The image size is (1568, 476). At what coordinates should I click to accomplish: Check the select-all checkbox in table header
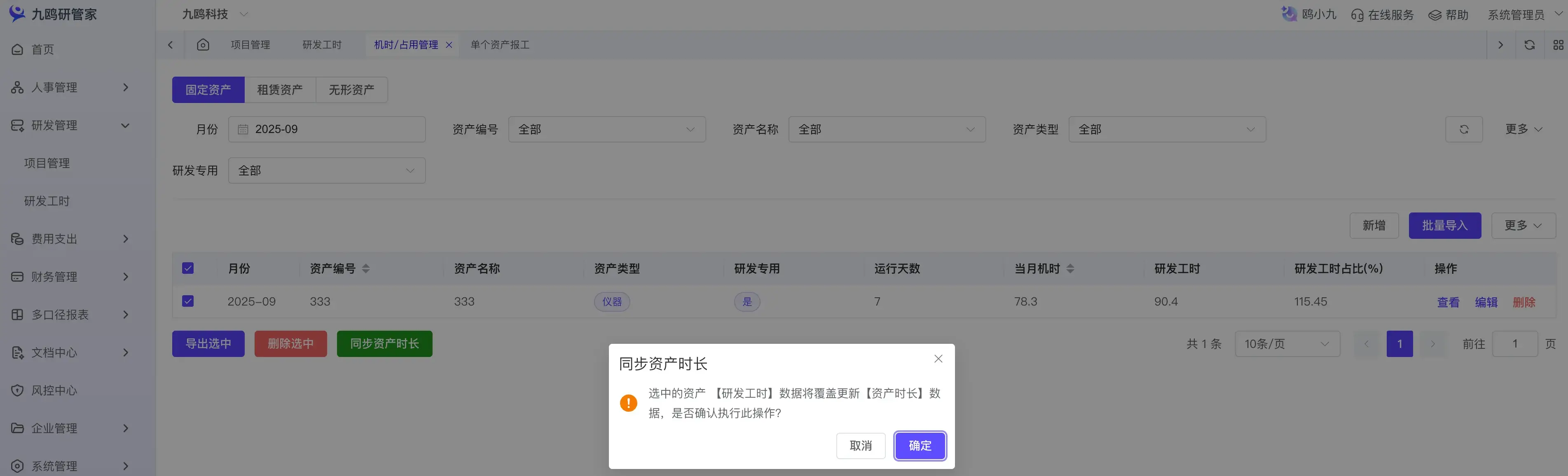click(188, 268)
